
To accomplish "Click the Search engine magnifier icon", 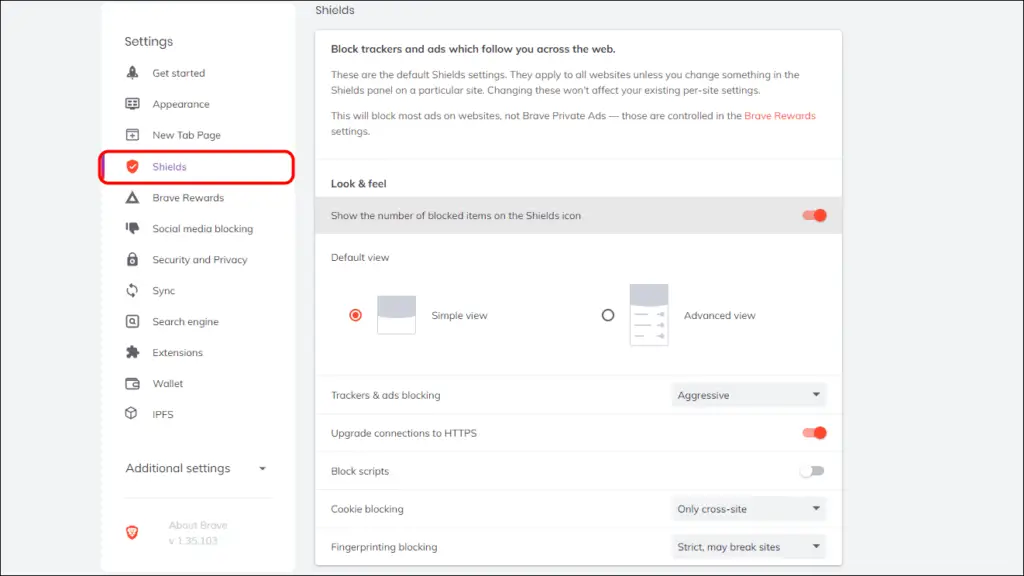I will click(132, 321).
